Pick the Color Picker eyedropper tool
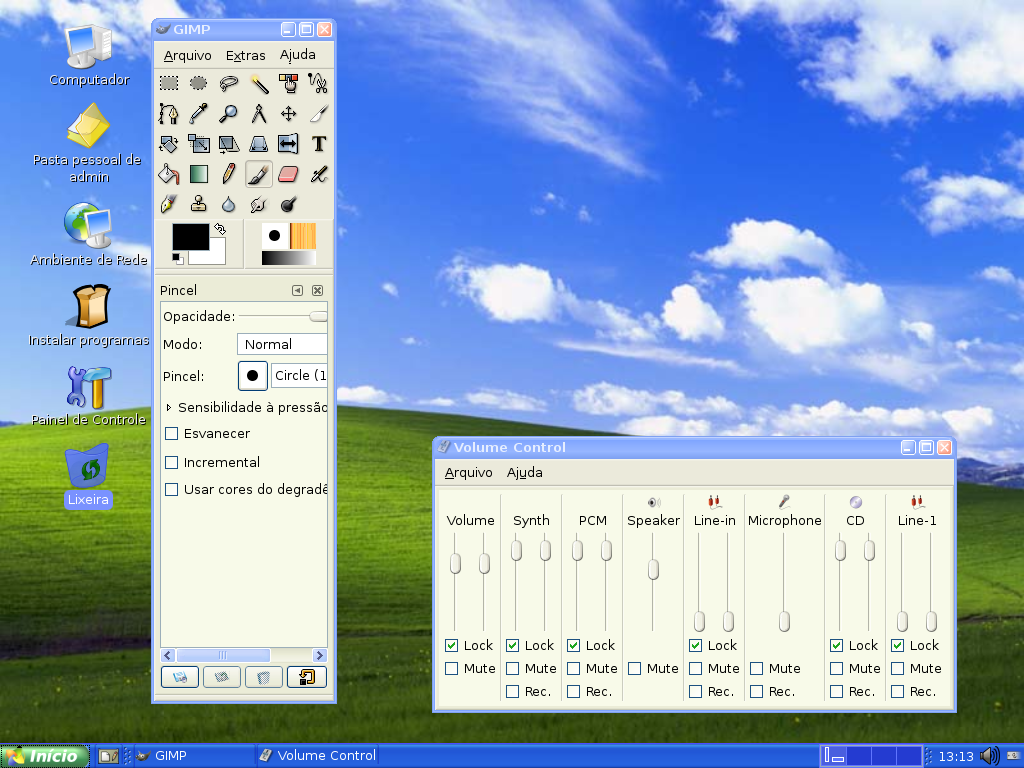1024x768 pixels. [x=199, y=114]
